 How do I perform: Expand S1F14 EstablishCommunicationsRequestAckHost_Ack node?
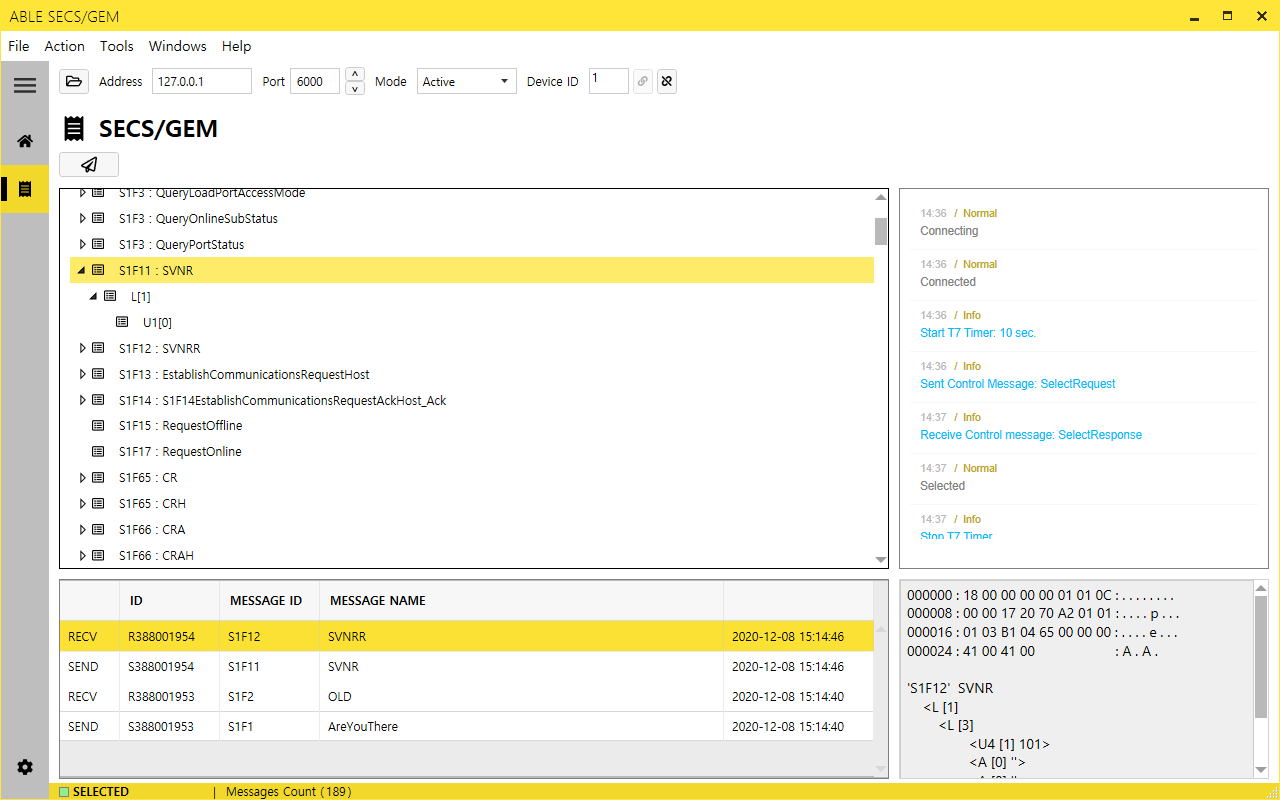coord(83,400)
